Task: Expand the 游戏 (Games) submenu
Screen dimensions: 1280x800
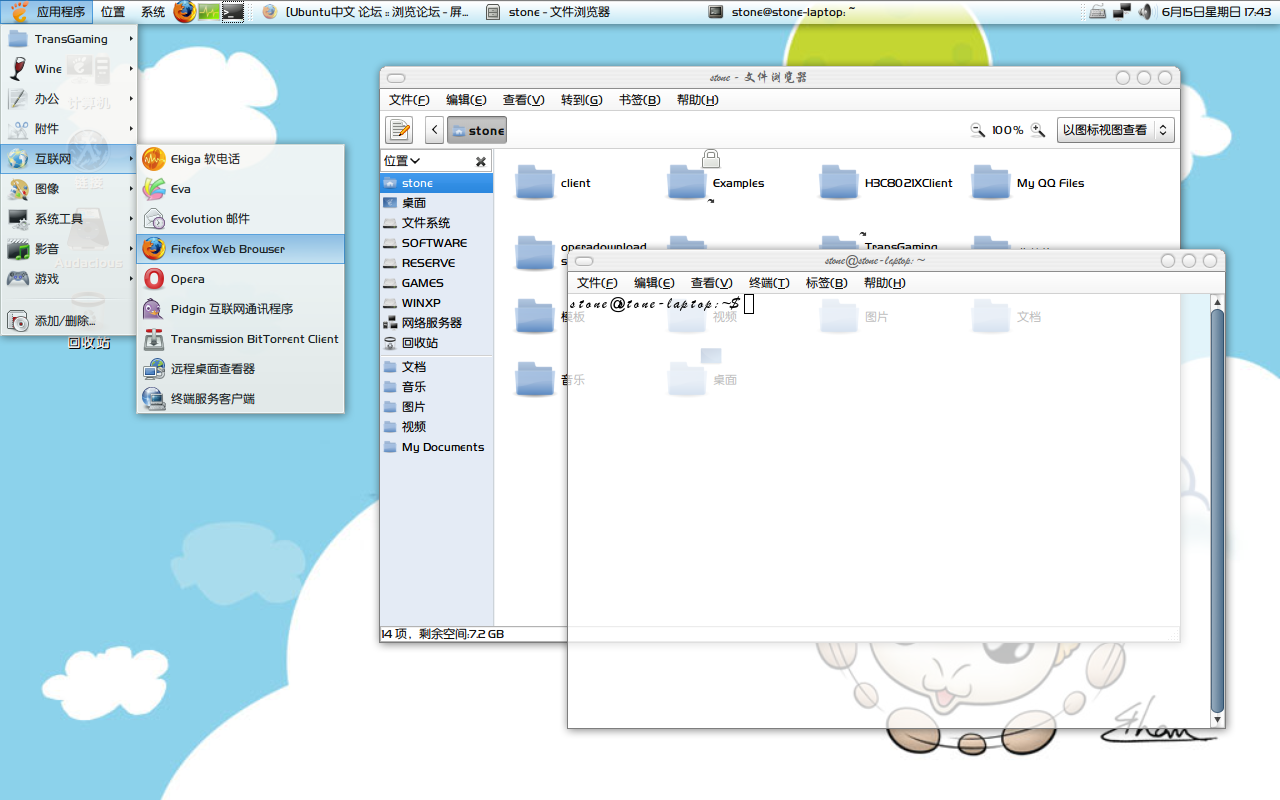Action: [70, 279]
